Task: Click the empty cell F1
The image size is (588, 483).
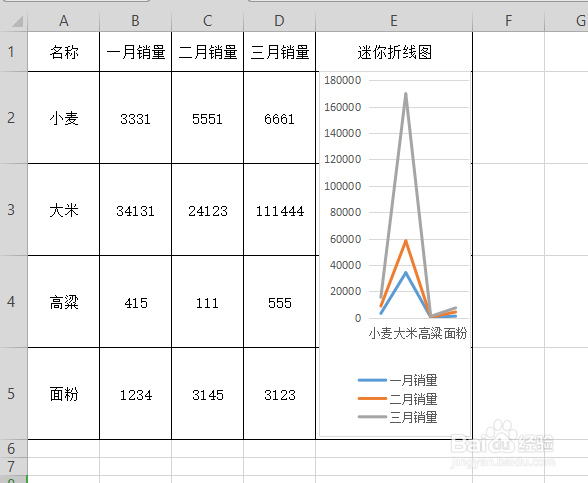Action: (x=508, y=52)
